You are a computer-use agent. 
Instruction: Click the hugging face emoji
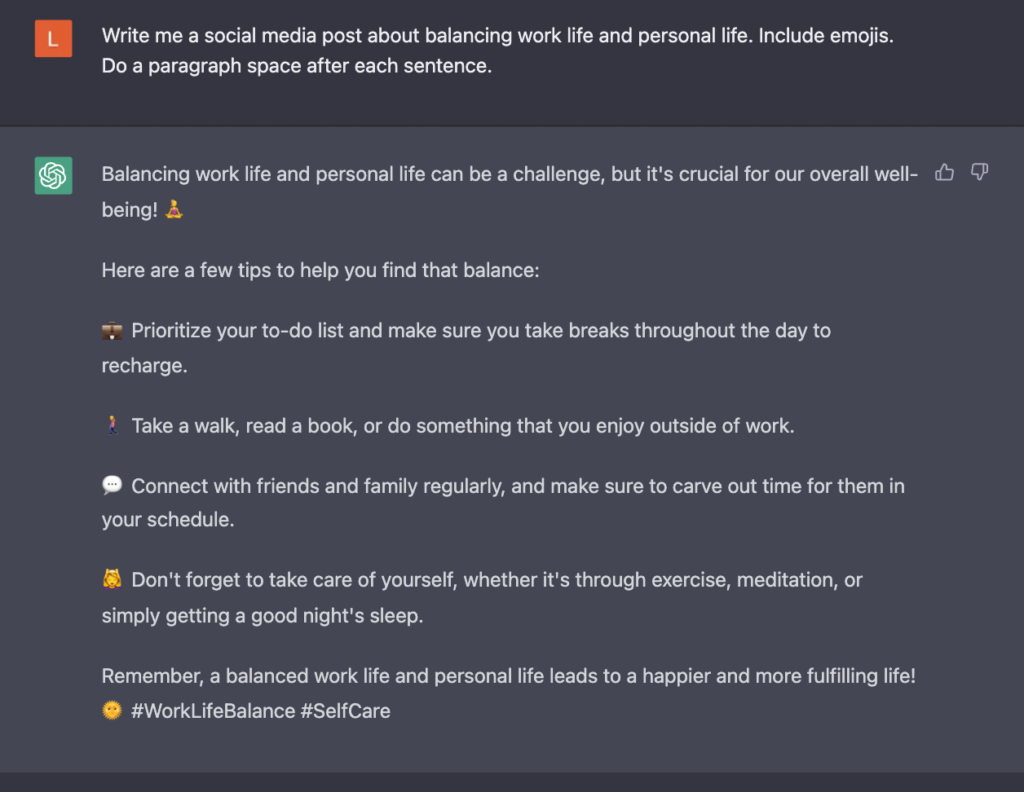(111, 579)
